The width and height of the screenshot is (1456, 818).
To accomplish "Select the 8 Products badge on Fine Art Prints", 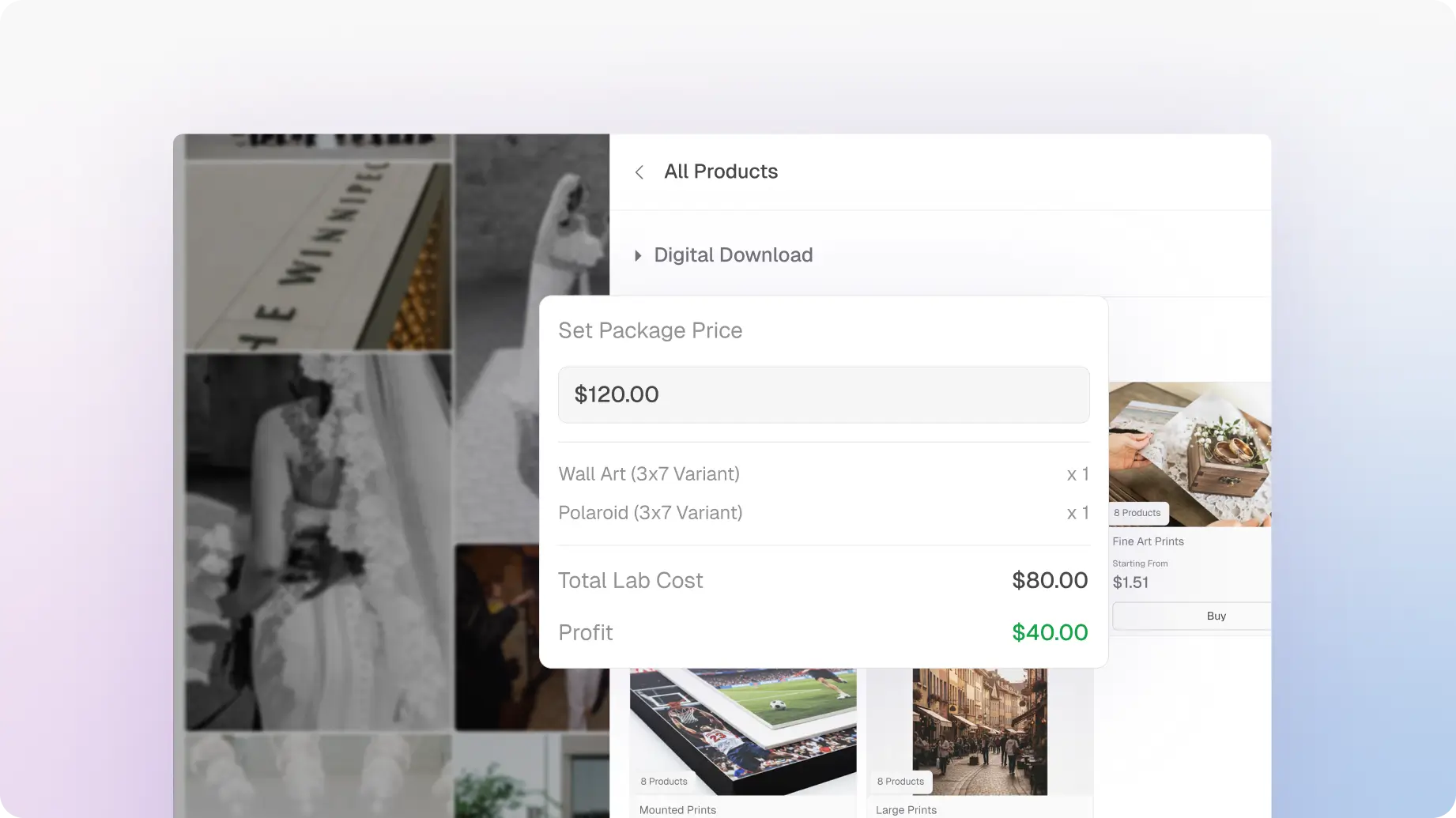I will [1137, 513].
